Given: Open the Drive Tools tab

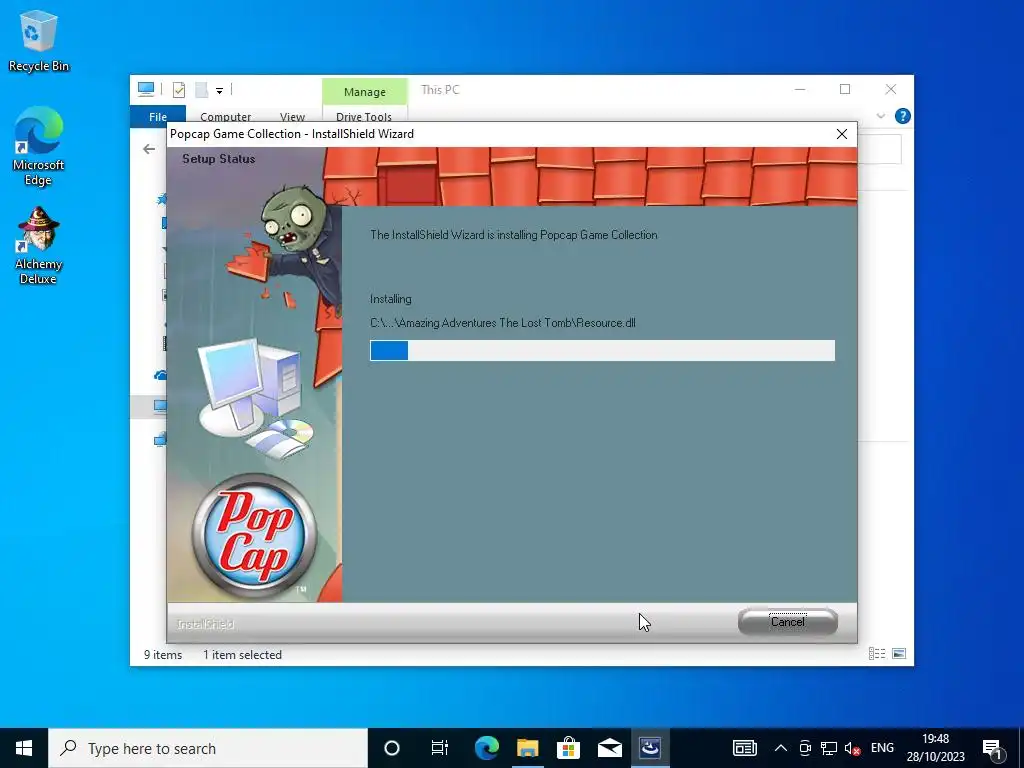Looking at the screenshot, I should pos(364,116).
